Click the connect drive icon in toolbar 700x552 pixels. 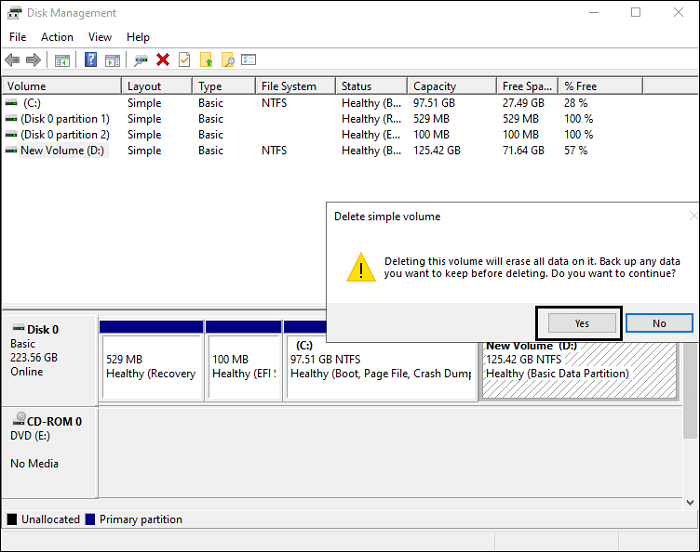(141, 61)
